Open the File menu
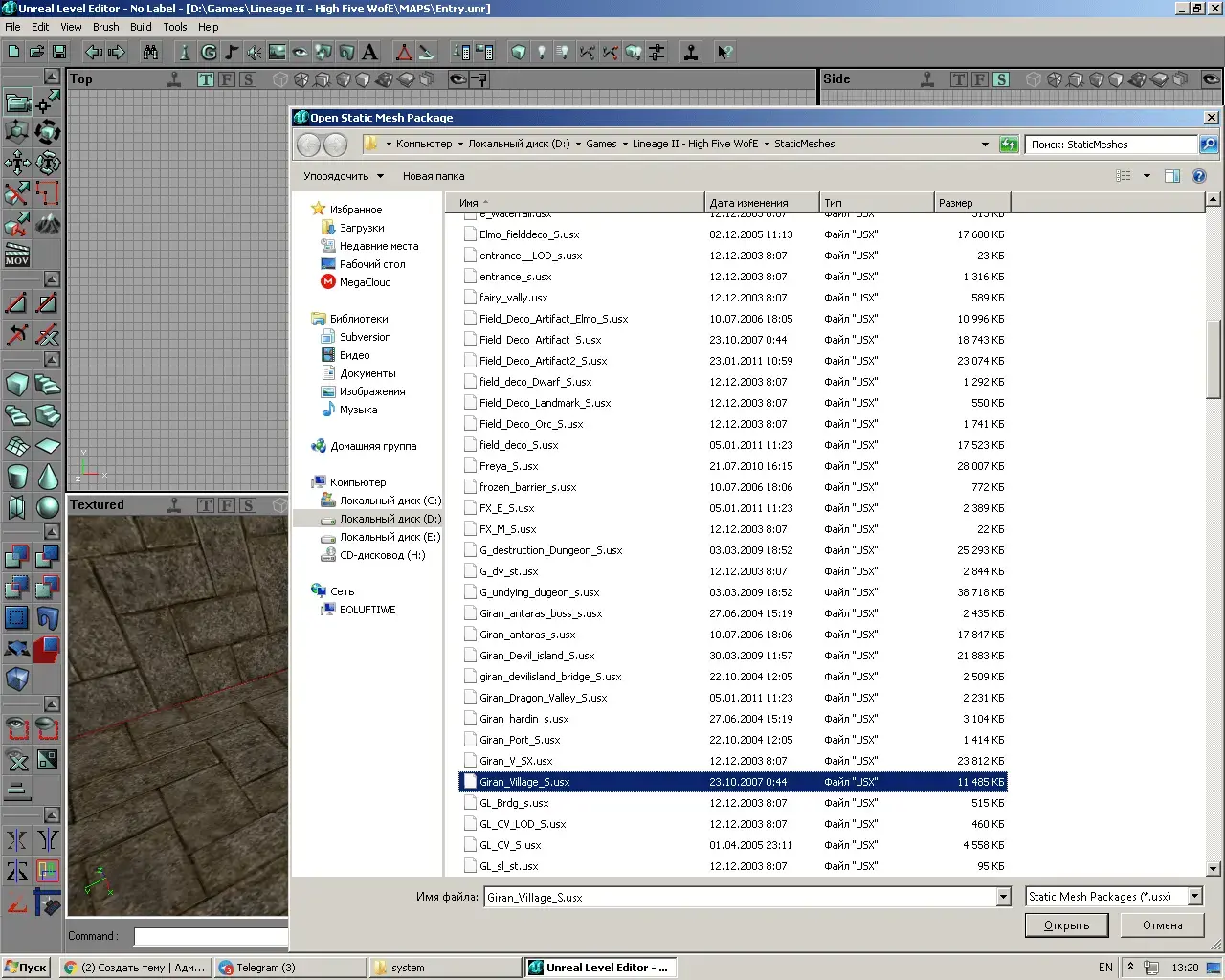 pos(12,27)
